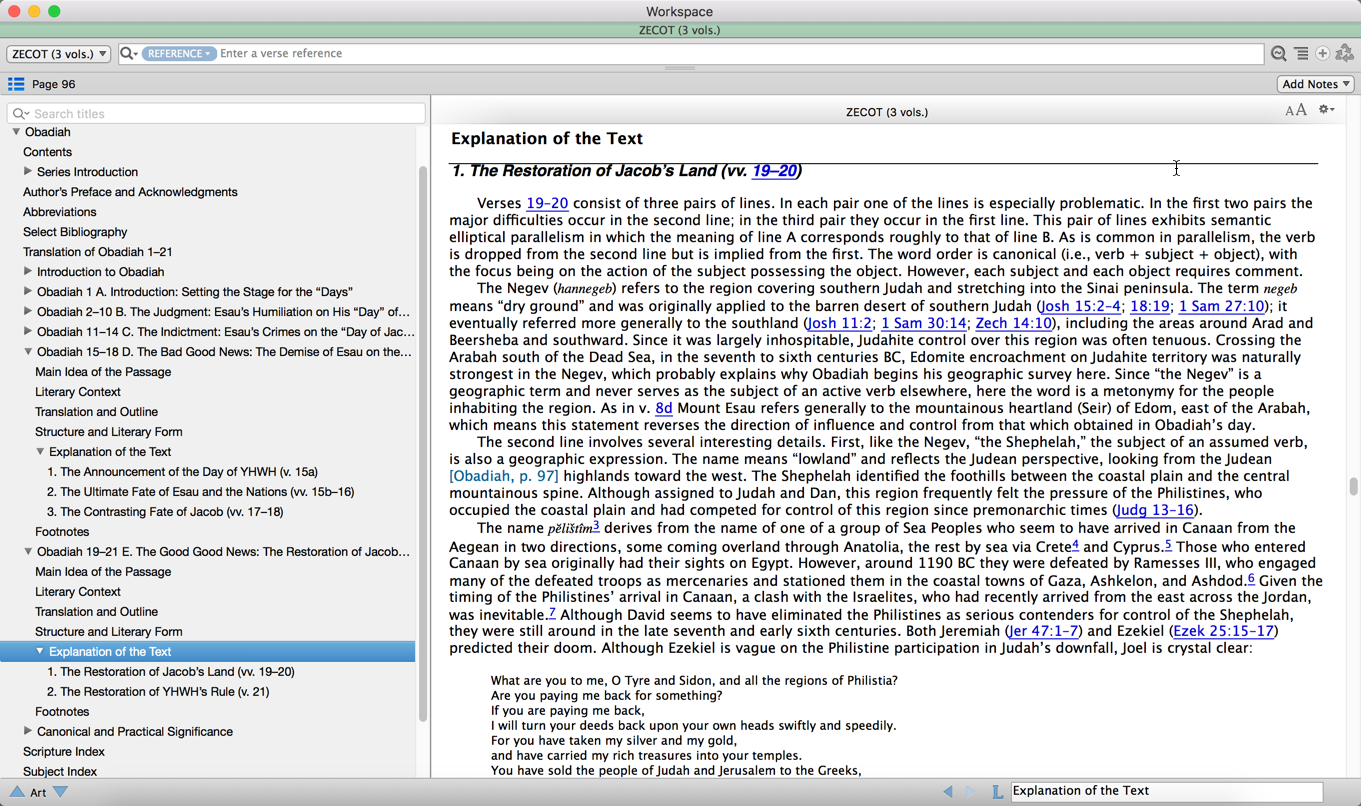The height and width of the screenshot is (806, 1361).
Task: Open the ZECOT (3 vols.) module dropdown
Action: 59,54
